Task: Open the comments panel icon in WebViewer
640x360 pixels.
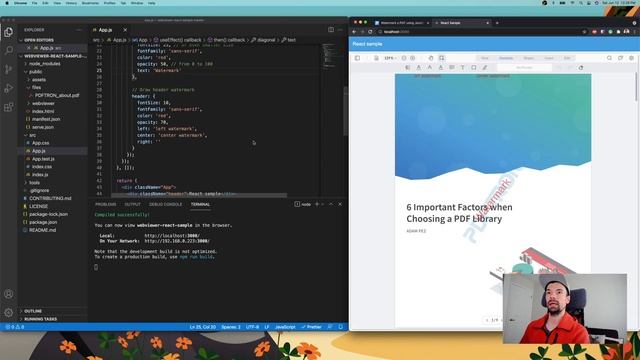Action: [620, 58]
